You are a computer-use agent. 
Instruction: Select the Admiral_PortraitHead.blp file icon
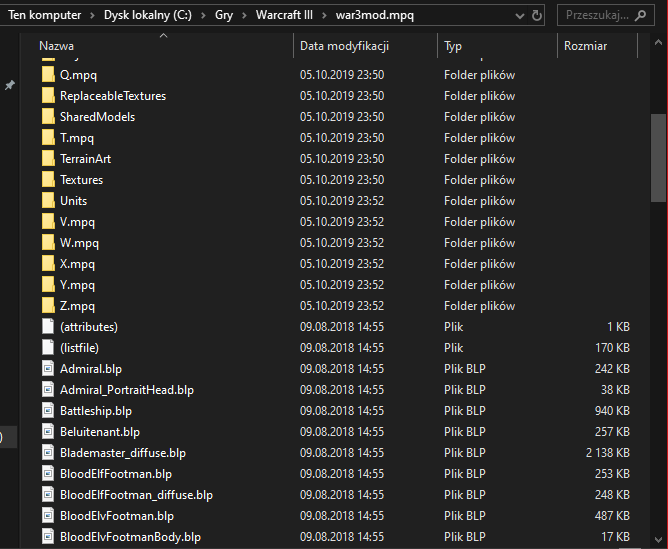click(48, 390)
